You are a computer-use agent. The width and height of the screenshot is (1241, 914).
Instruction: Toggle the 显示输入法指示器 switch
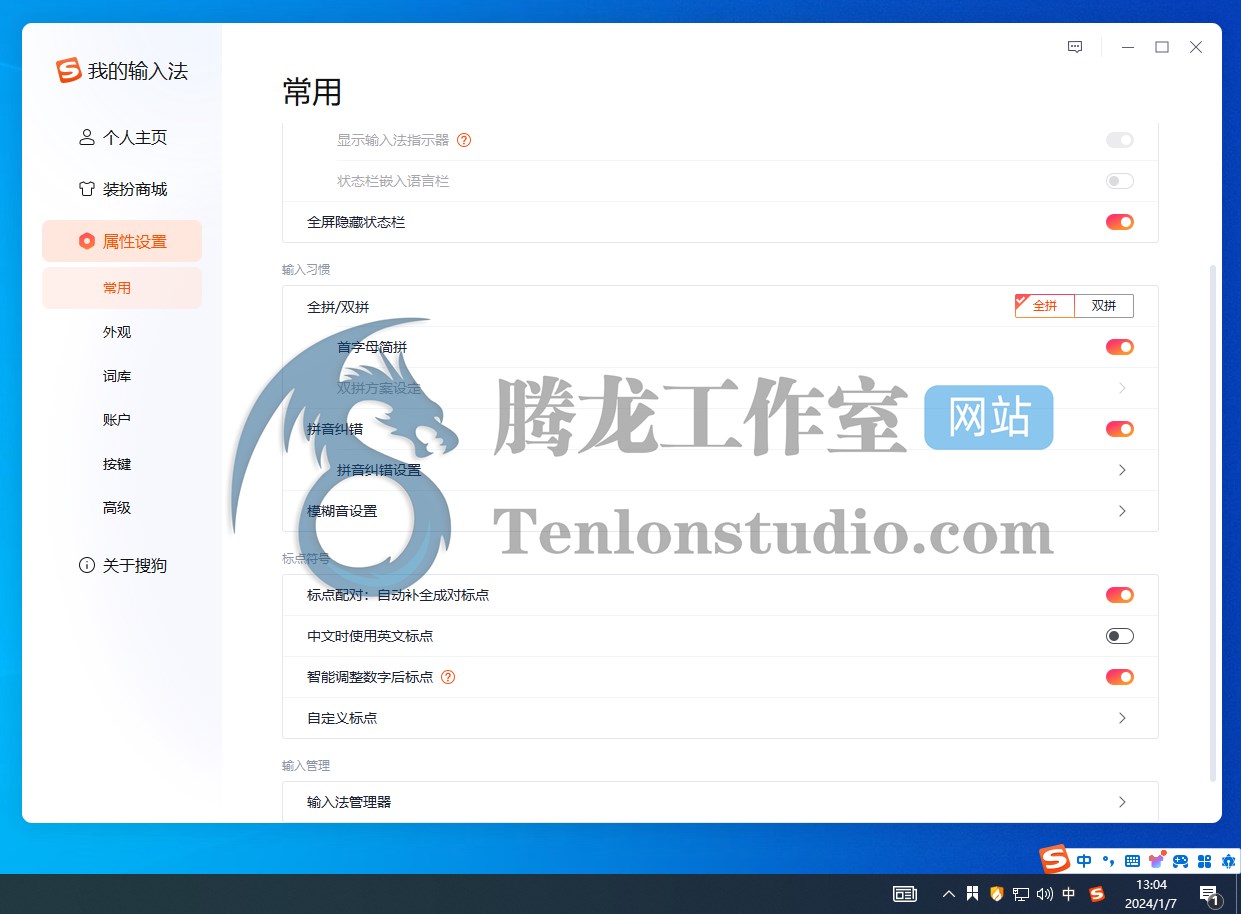[x=1120, y=140]
